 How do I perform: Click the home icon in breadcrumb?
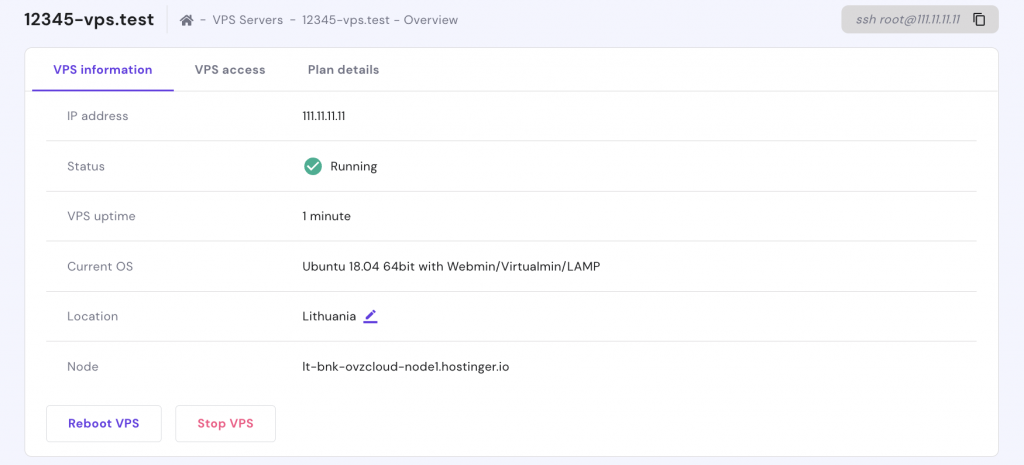(x=186, y=20)
